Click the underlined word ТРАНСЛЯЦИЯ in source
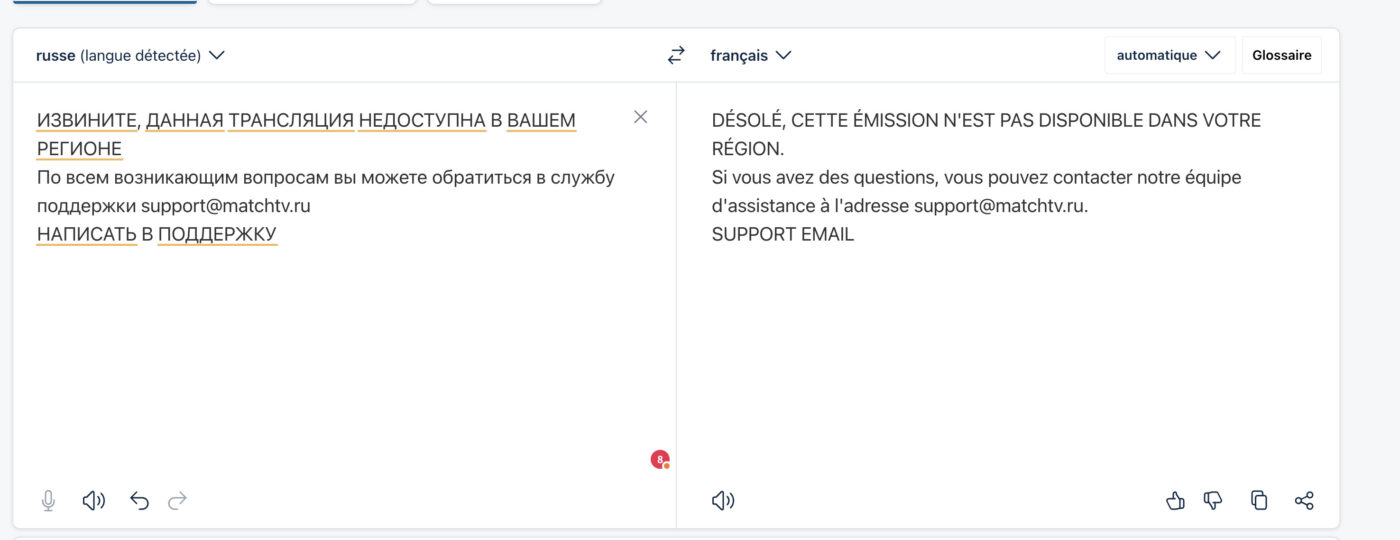The width and height of the screenshot is (1400, 540). (291, 120)
